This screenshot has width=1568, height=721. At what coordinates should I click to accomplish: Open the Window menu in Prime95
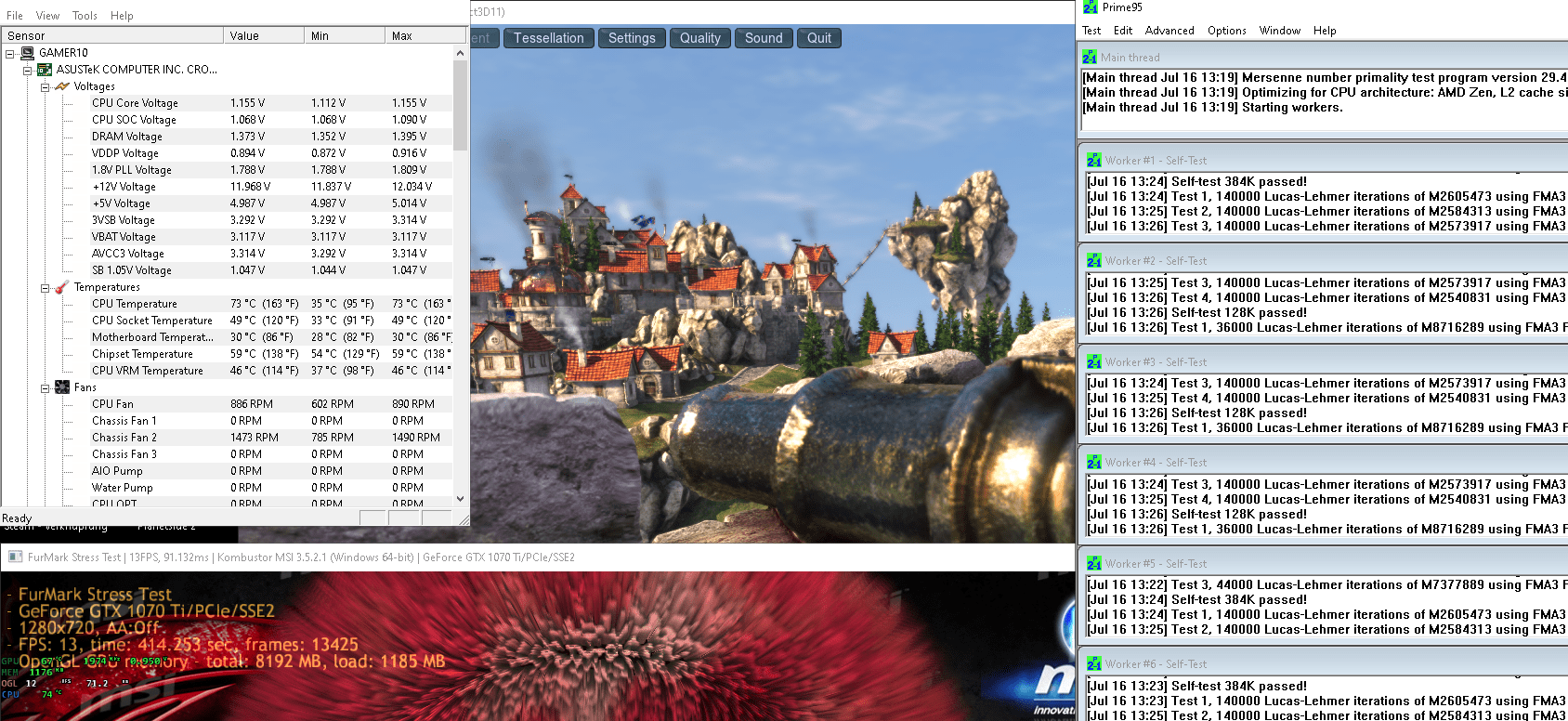click(1280, 31)
